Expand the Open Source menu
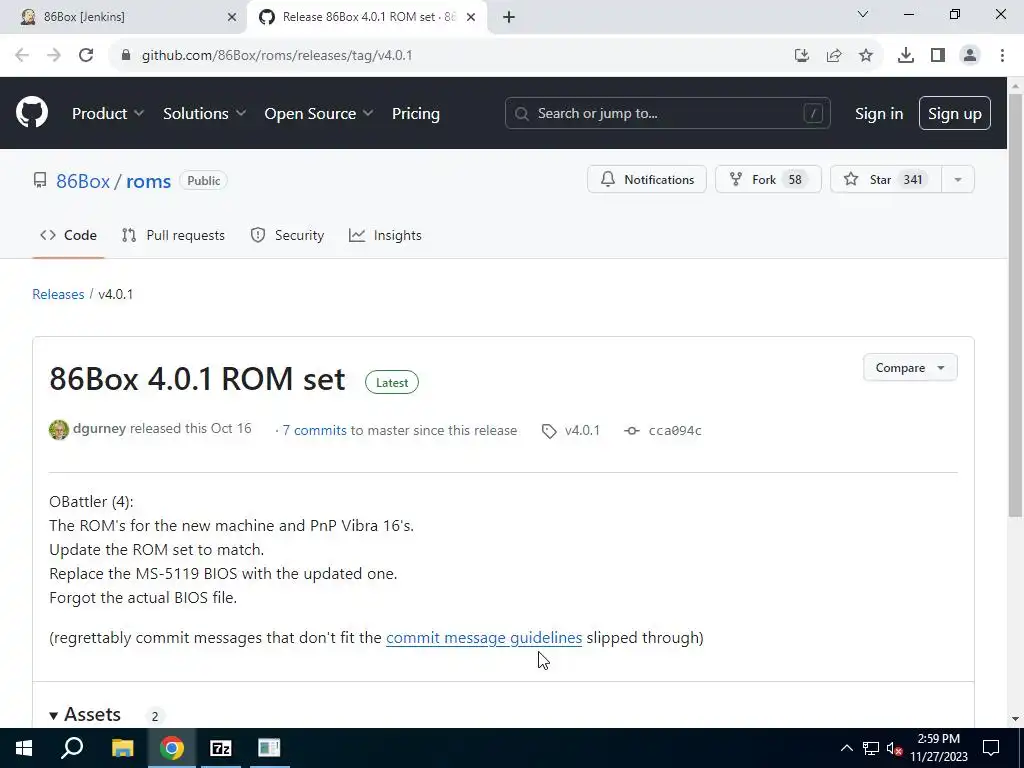 point(319,114)
